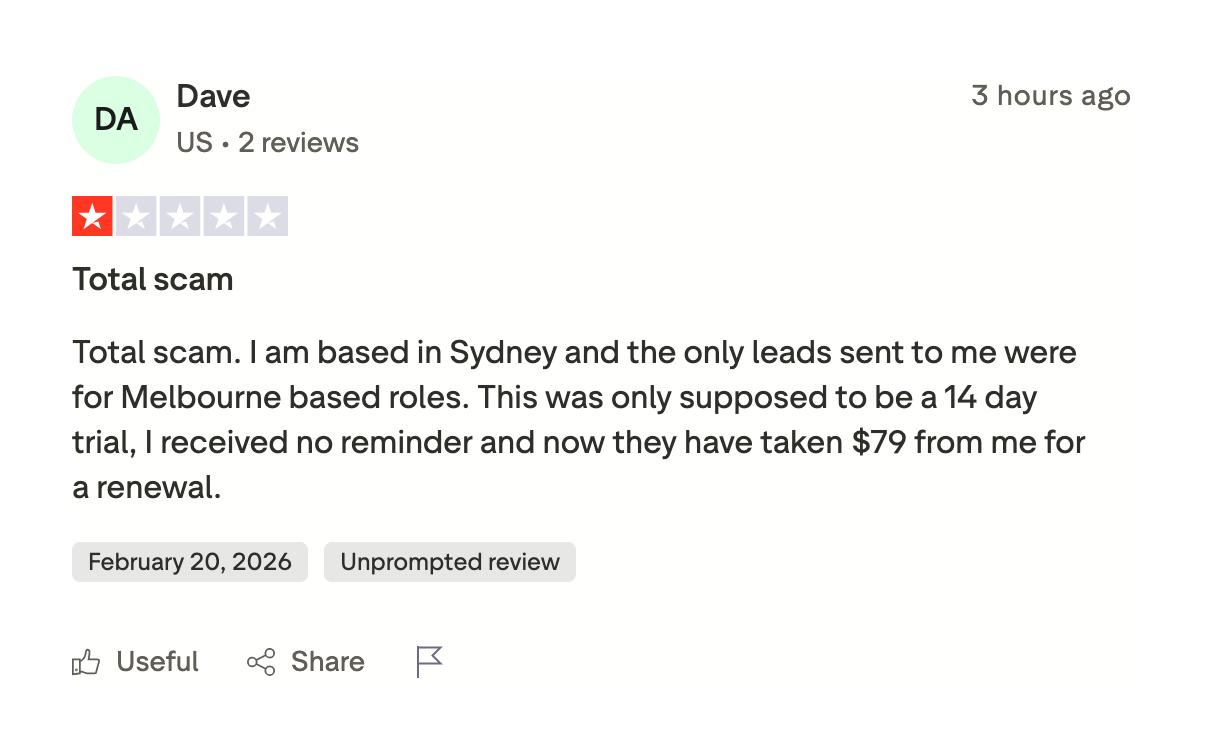Viewport: 1212px width, 744px height.
Task: Open the bold Total scam review title
Action: (x=152, y=279)
